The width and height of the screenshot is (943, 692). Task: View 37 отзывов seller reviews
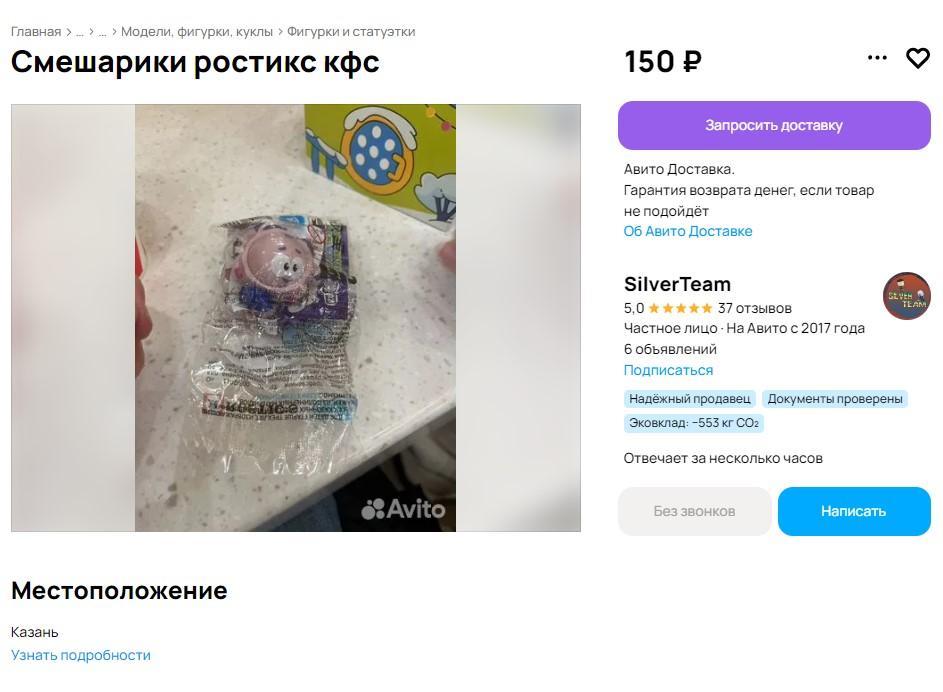tap(755, 308)
